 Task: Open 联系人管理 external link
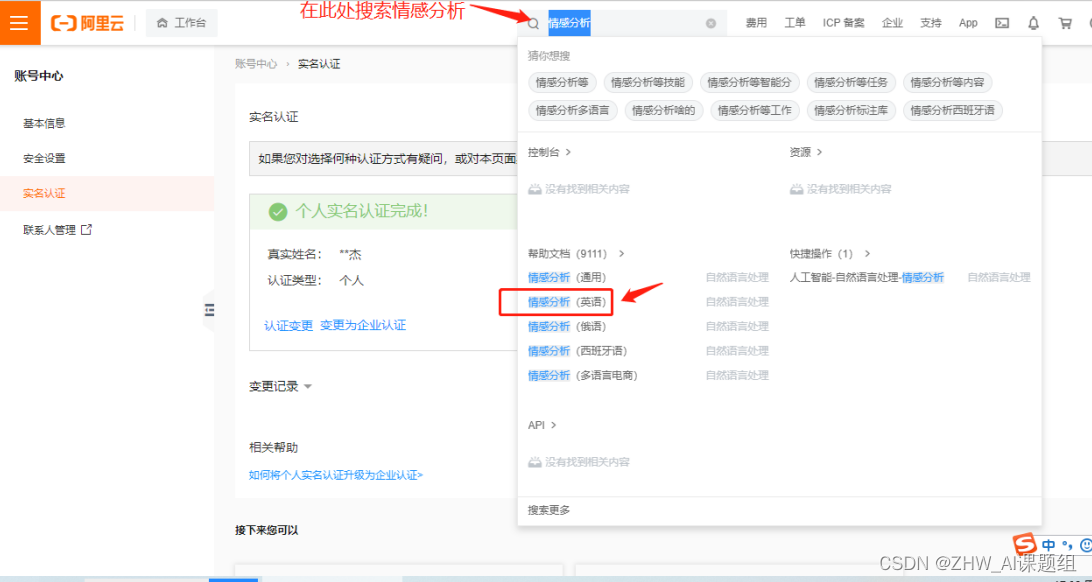pos(58,230)
